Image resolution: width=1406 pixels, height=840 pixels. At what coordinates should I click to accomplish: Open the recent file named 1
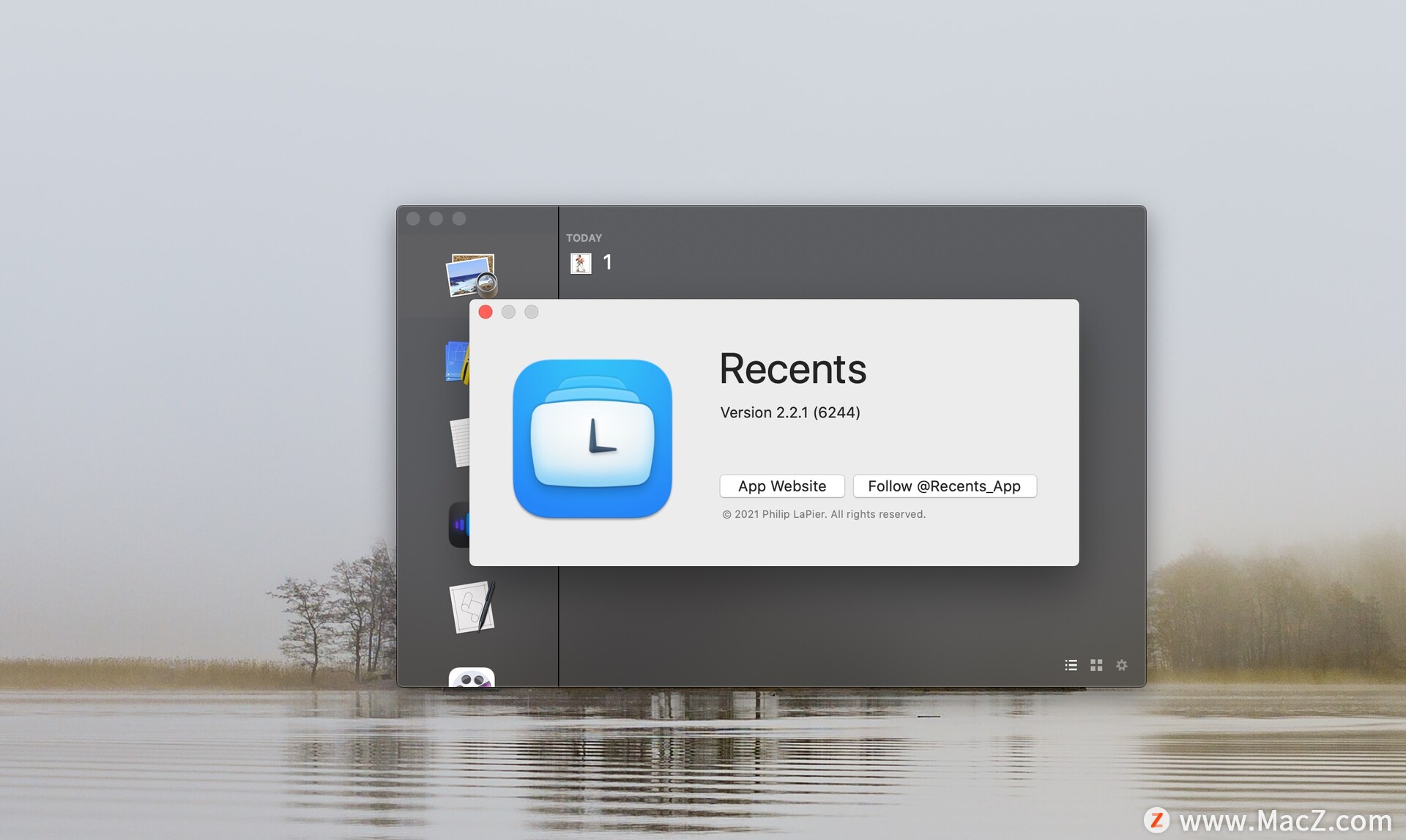(x=591, y=263)
